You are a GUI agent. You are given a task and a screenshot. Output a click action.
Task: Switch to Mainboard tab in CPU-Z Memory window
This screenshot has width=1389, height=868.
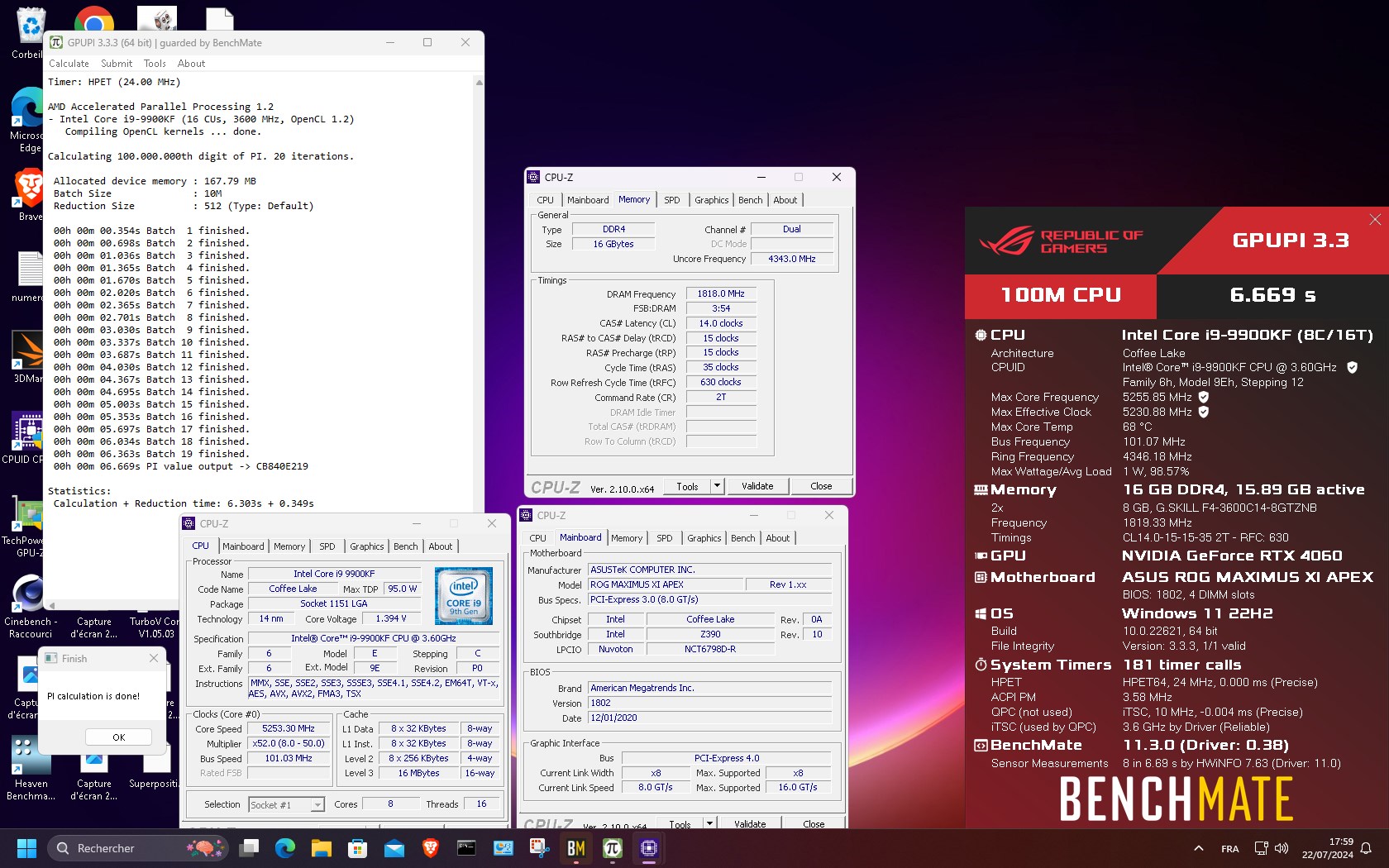(x=588, y=200)
